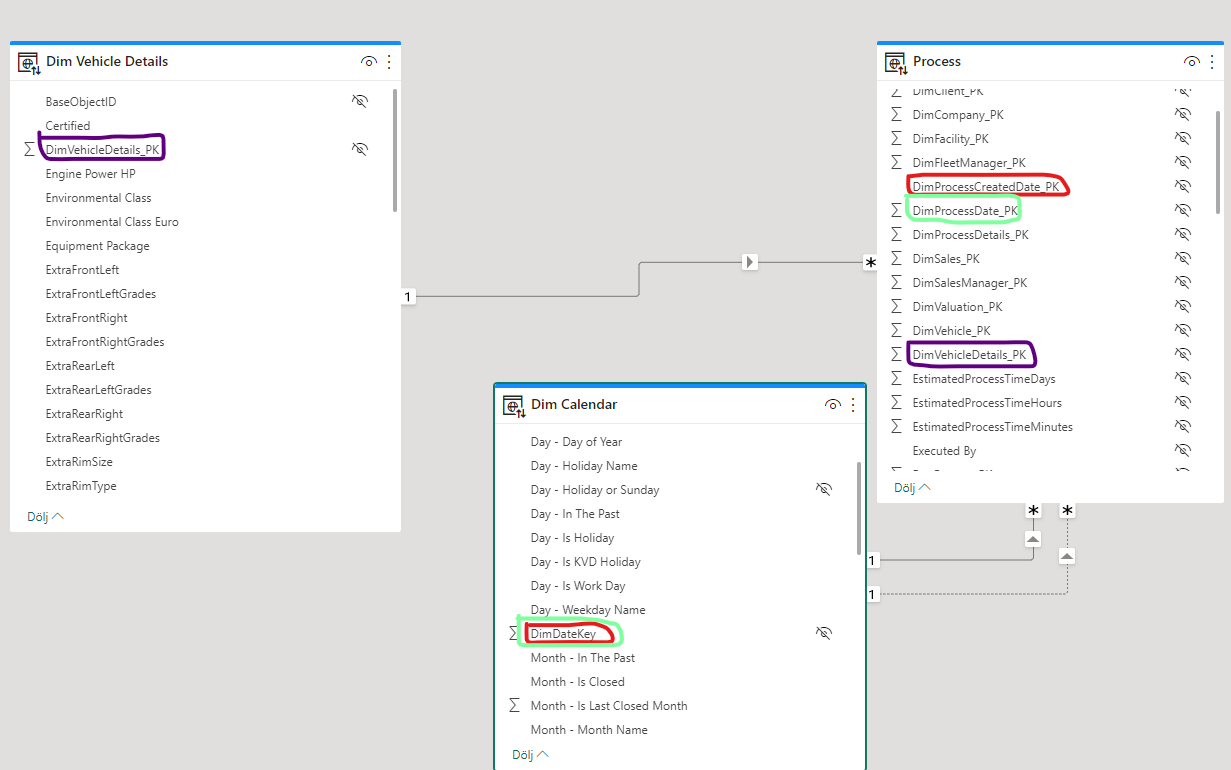
Task: Click the Dim Calendar scrollbar
Action: [x=859, y=508]
